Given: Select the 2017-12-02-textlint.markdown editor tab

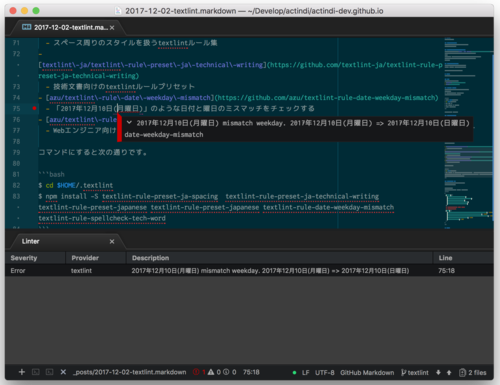Looking at the screenshot, I should (68, 27).
